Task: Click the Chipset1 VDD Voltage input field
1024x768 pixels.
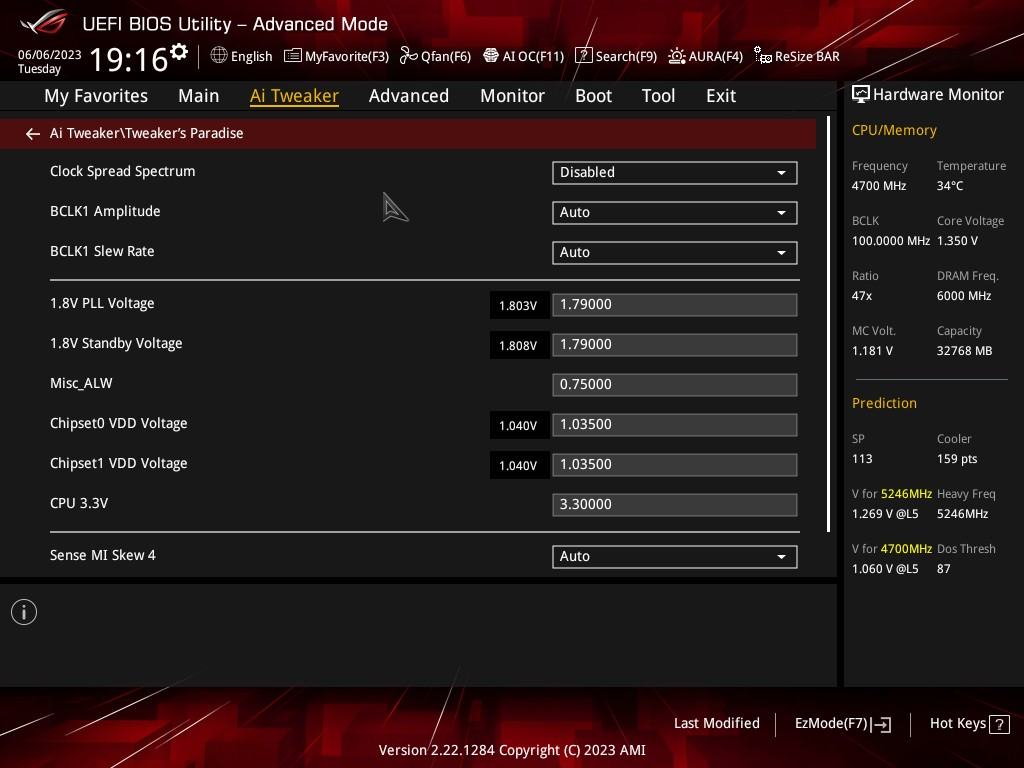Action: click(x=675, y=464)
